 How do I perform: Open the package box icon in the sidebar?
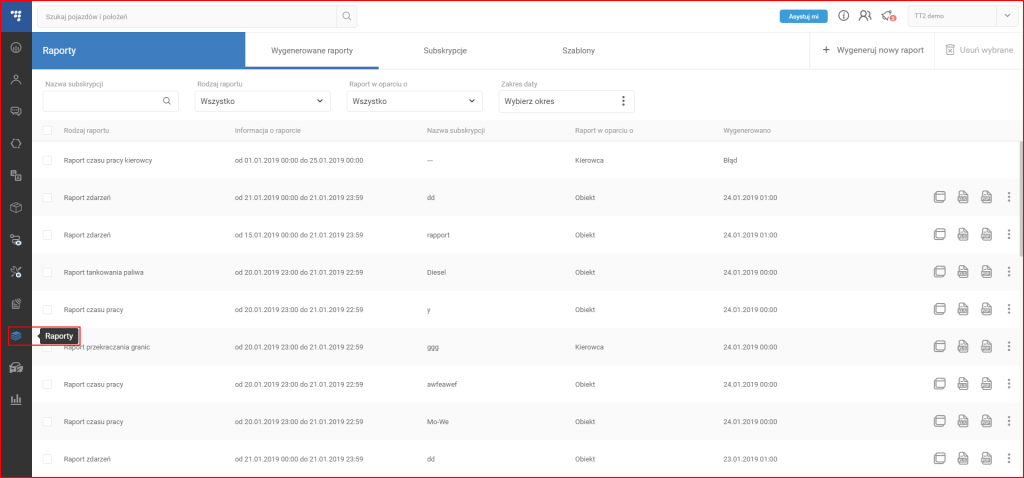pyautogui.click(x=16, y=208)
